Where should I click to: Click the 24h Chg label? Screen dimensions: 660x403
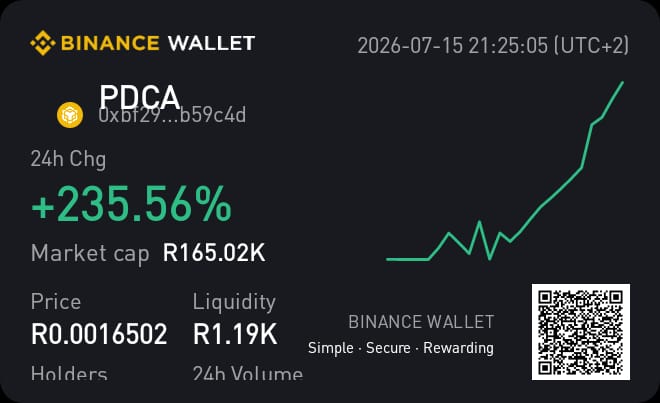68,159
